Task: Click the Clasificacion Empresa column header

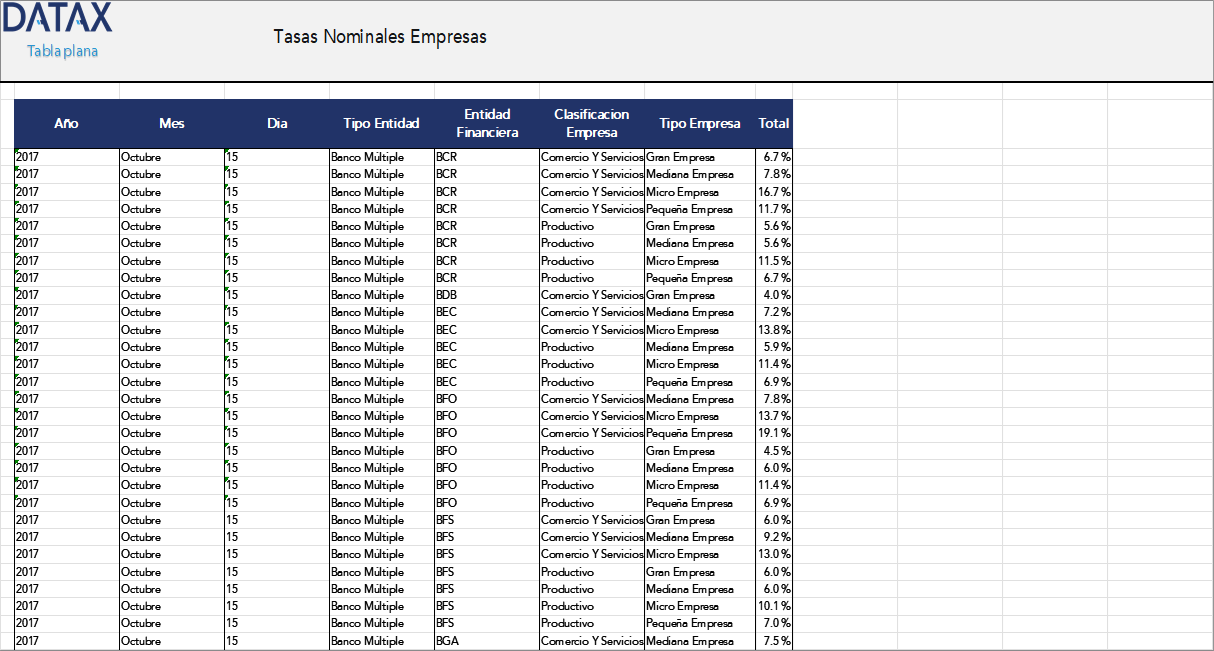Action: coord(592,124)
